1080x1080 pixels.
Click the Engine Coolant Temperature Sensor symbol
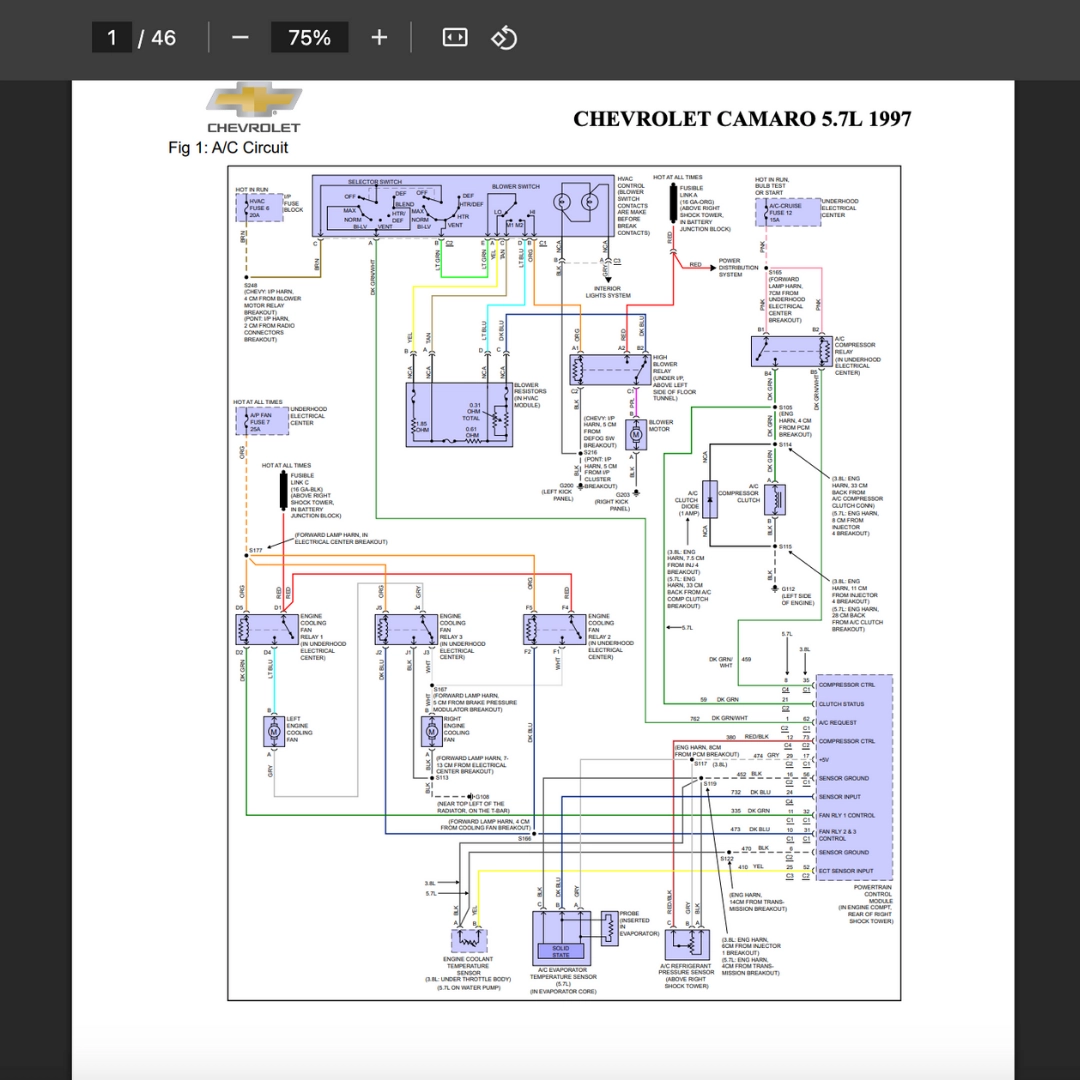tap(469, 940)
